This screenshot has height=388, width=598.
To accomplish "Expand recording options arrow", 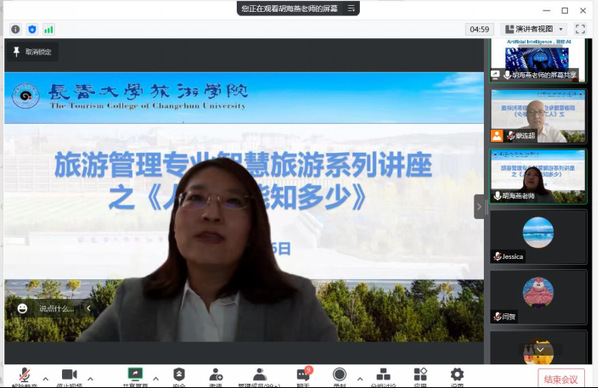I will [x=360, y=379].
